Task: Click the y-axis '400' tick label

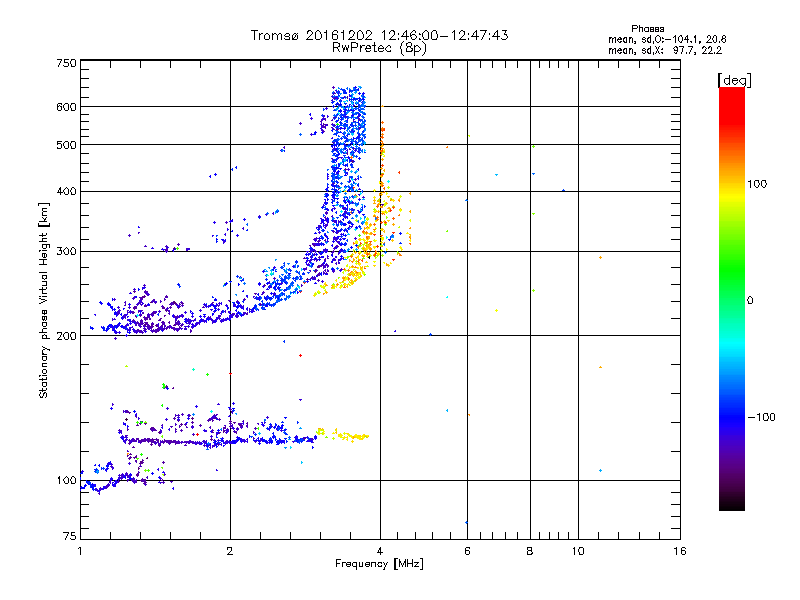Action: [x=66, y=191]
